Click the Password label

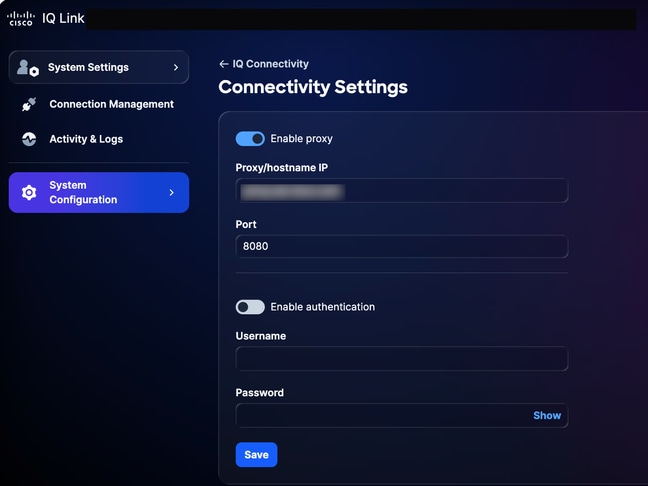point(260,393)
